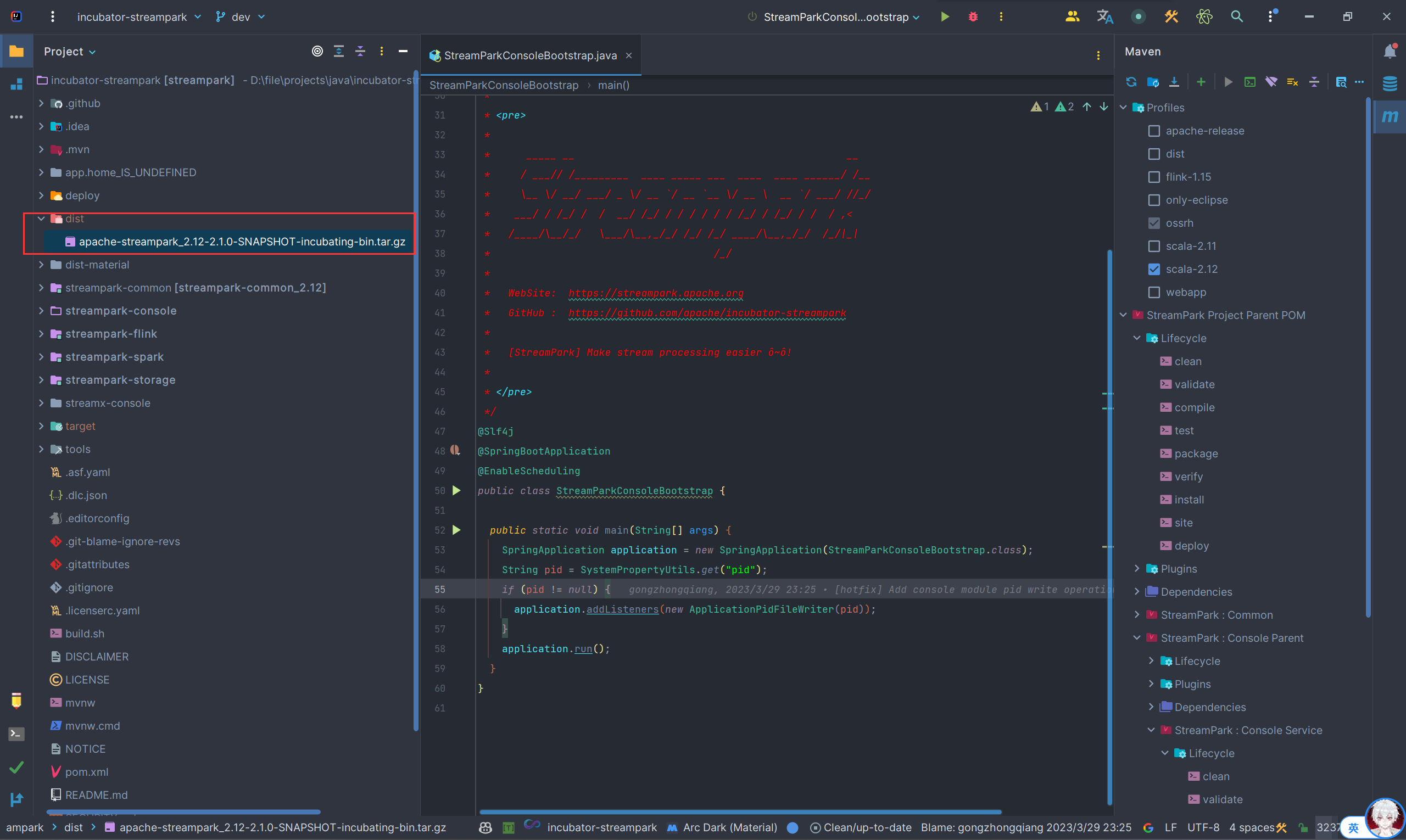1406x840 pixels.
Task: Uncheck the scala-2.12 profile
Action: (x=1153, y=270)
